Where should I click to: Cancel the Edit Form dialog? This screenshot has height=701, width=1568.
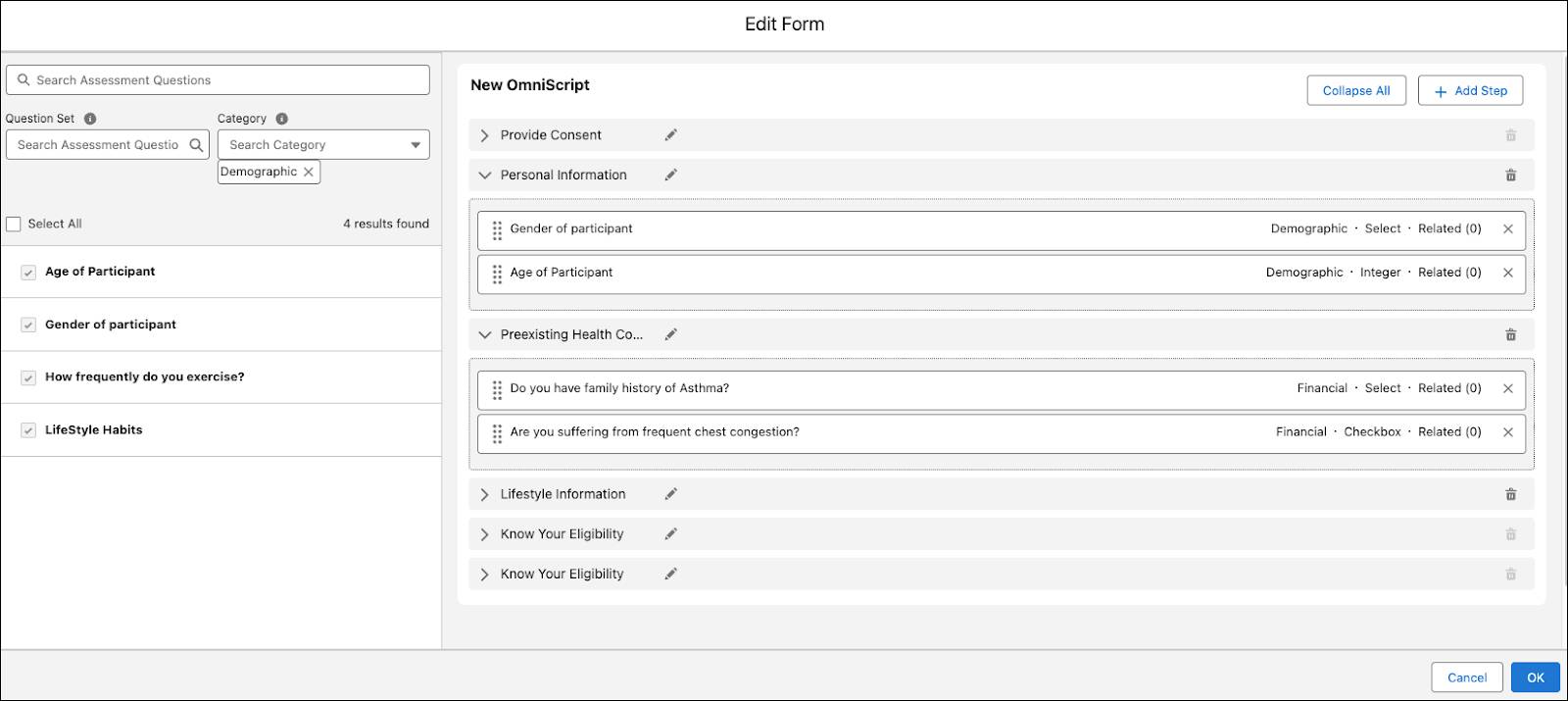1467,677
